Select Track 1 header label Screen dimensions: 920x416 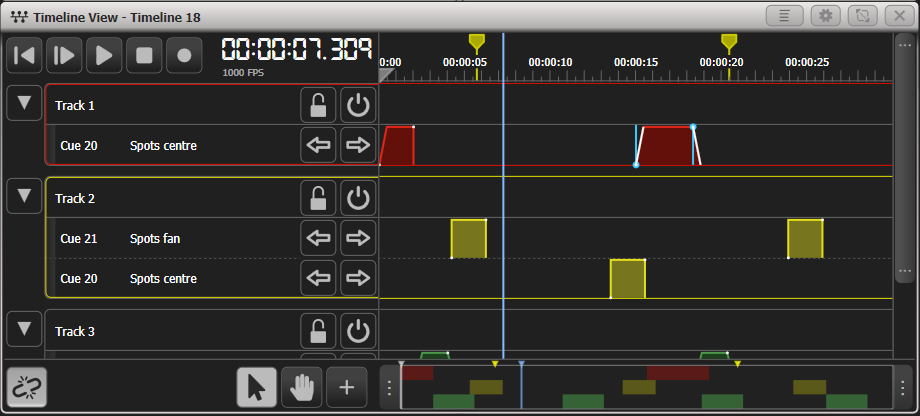click(x=75, y=106)
